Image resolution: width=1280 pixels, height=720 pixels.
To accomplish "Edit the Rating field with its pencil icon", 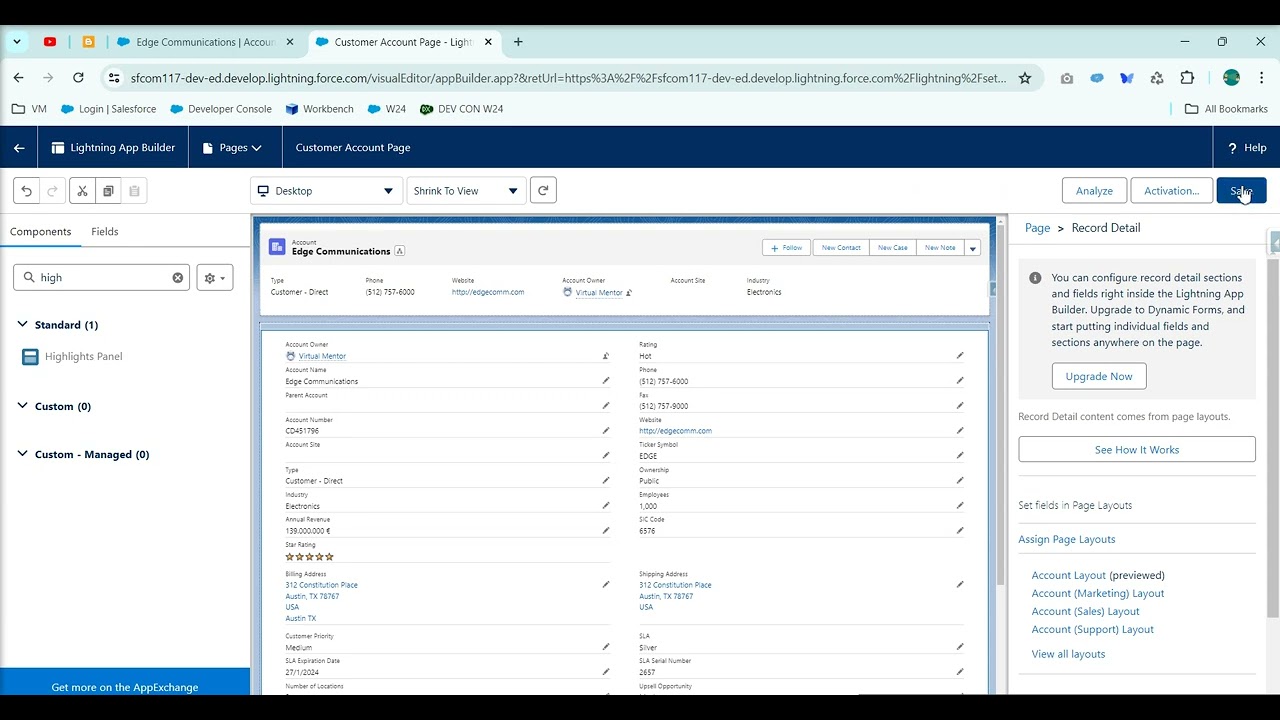I will [x=960, y=355].
